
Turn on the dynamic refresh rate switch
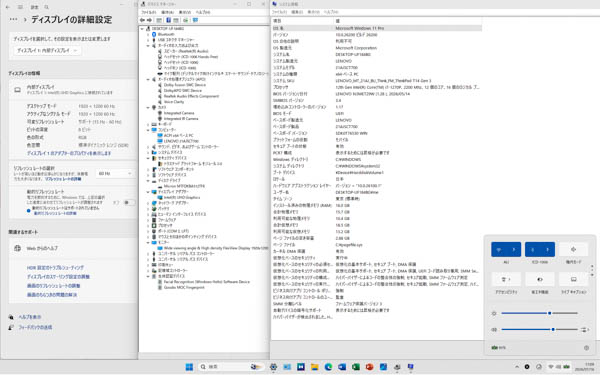tap(129, 202)
